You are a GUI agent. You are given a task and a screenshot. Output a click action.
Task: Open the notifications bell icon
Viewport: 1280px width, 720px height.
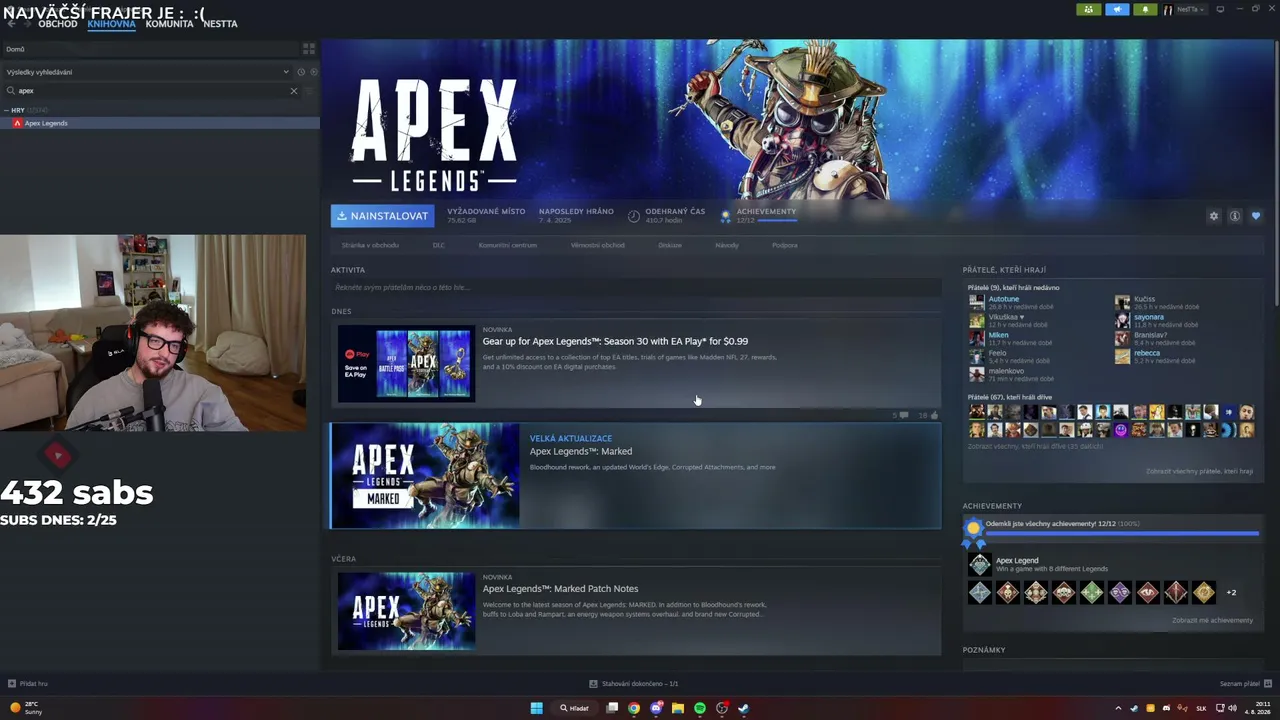1145,10
